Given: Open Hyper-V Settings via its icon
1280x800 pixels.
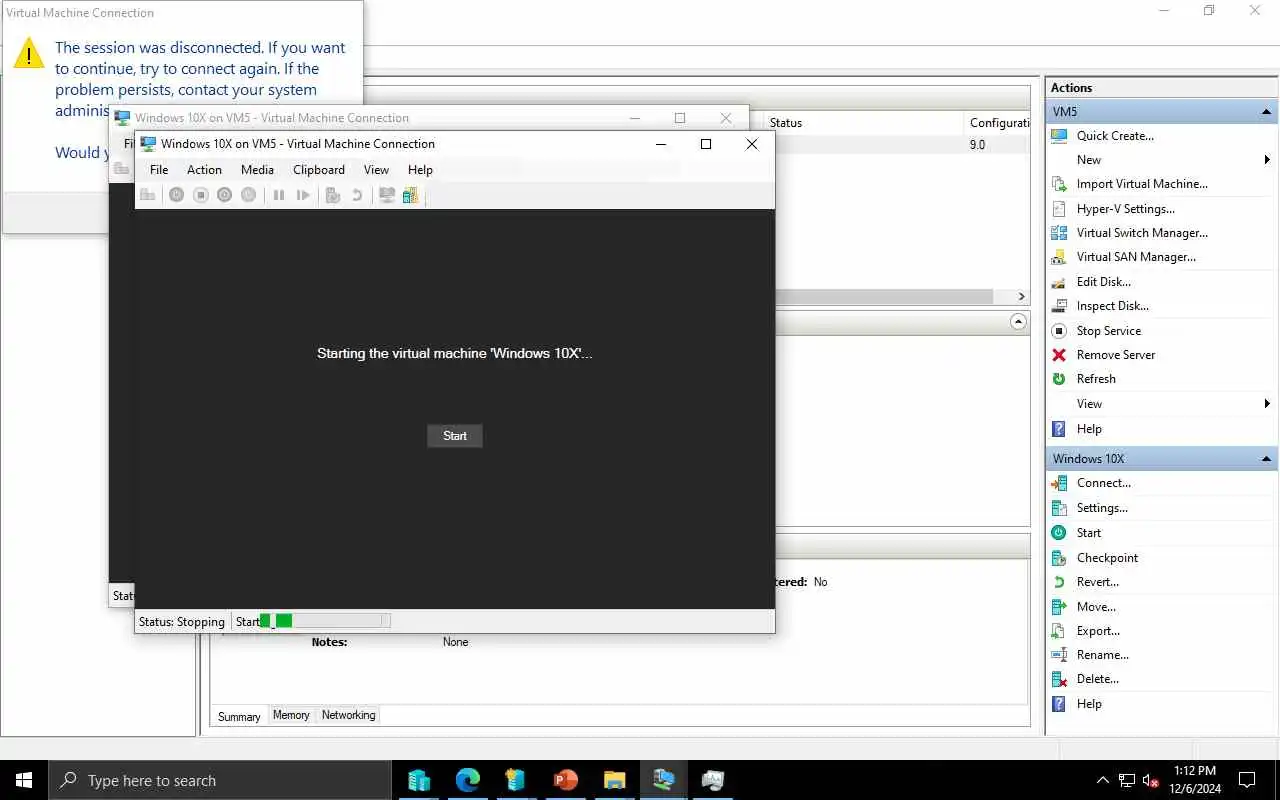Looking at the screenshot, I should coord(1059,209).
